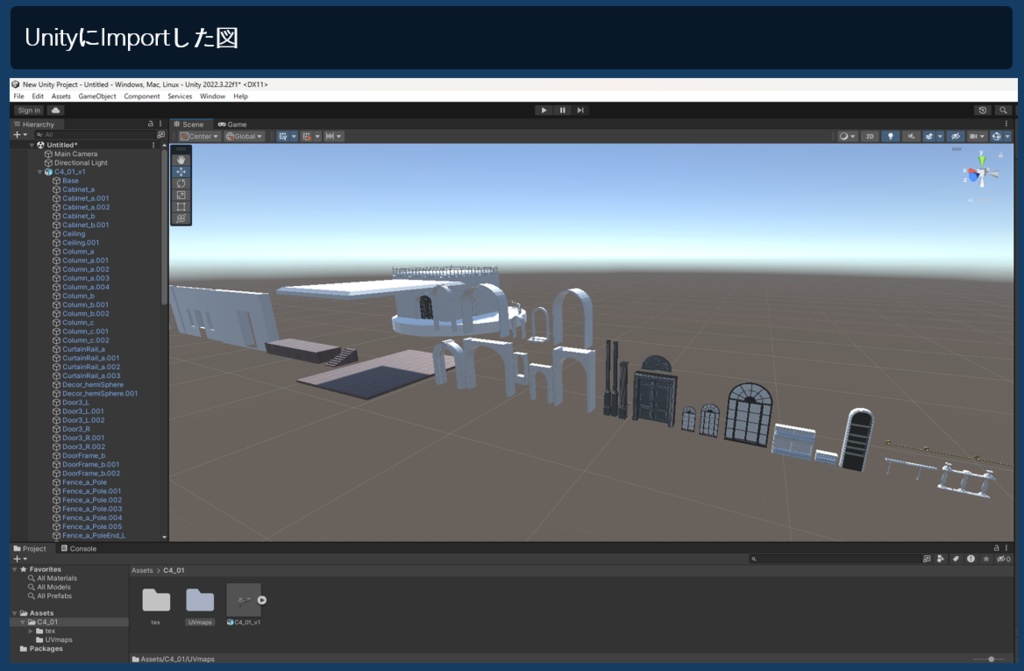
Task: Click the Hierarchy vertical scrollbar
Action: click(x=164, y=226)
